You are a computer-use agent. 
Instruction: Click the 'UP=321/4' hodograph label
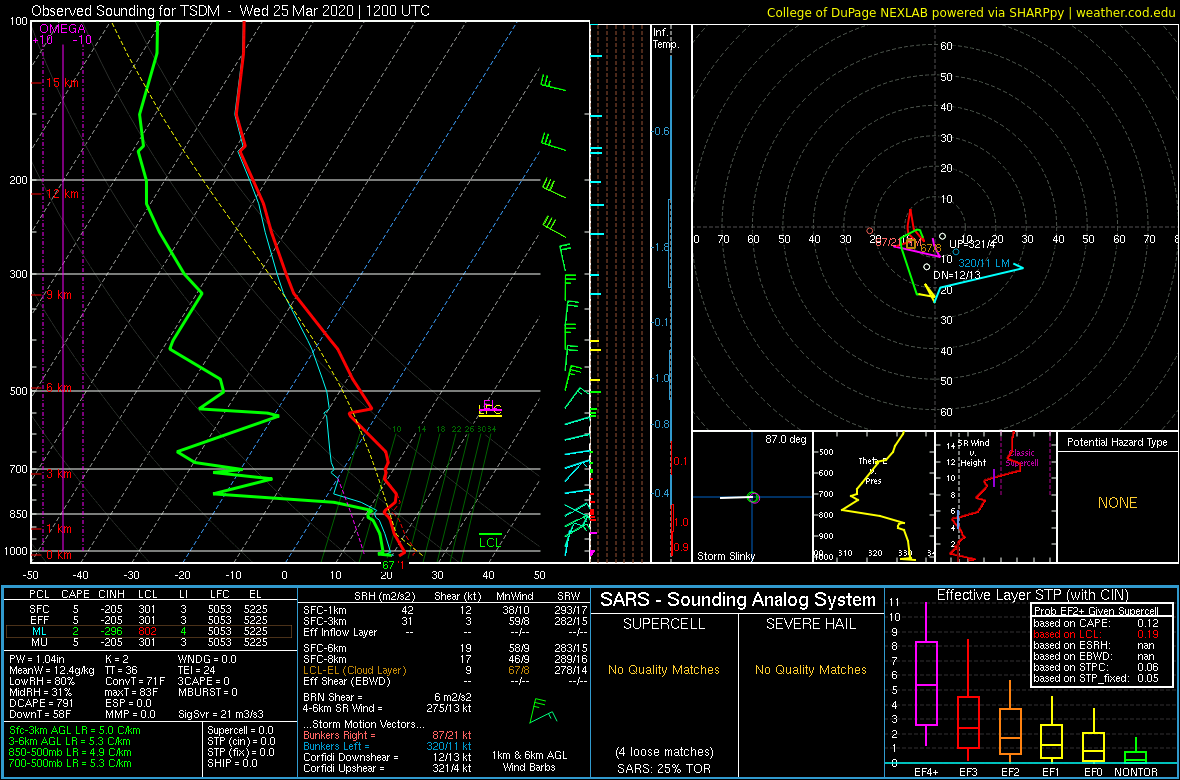tap(971, 245)
